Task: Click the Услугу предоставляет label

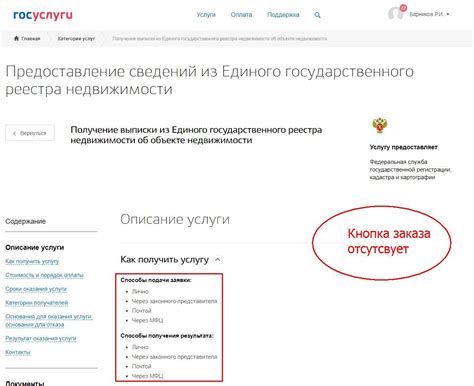Action: pos(403,147)
